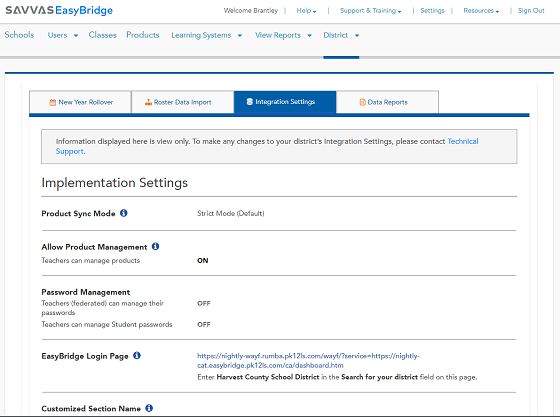Open Products navigation item
Image resolution: width=560 pixels, height=417 pixels.
pyautogui.click(x=143, y=35)
